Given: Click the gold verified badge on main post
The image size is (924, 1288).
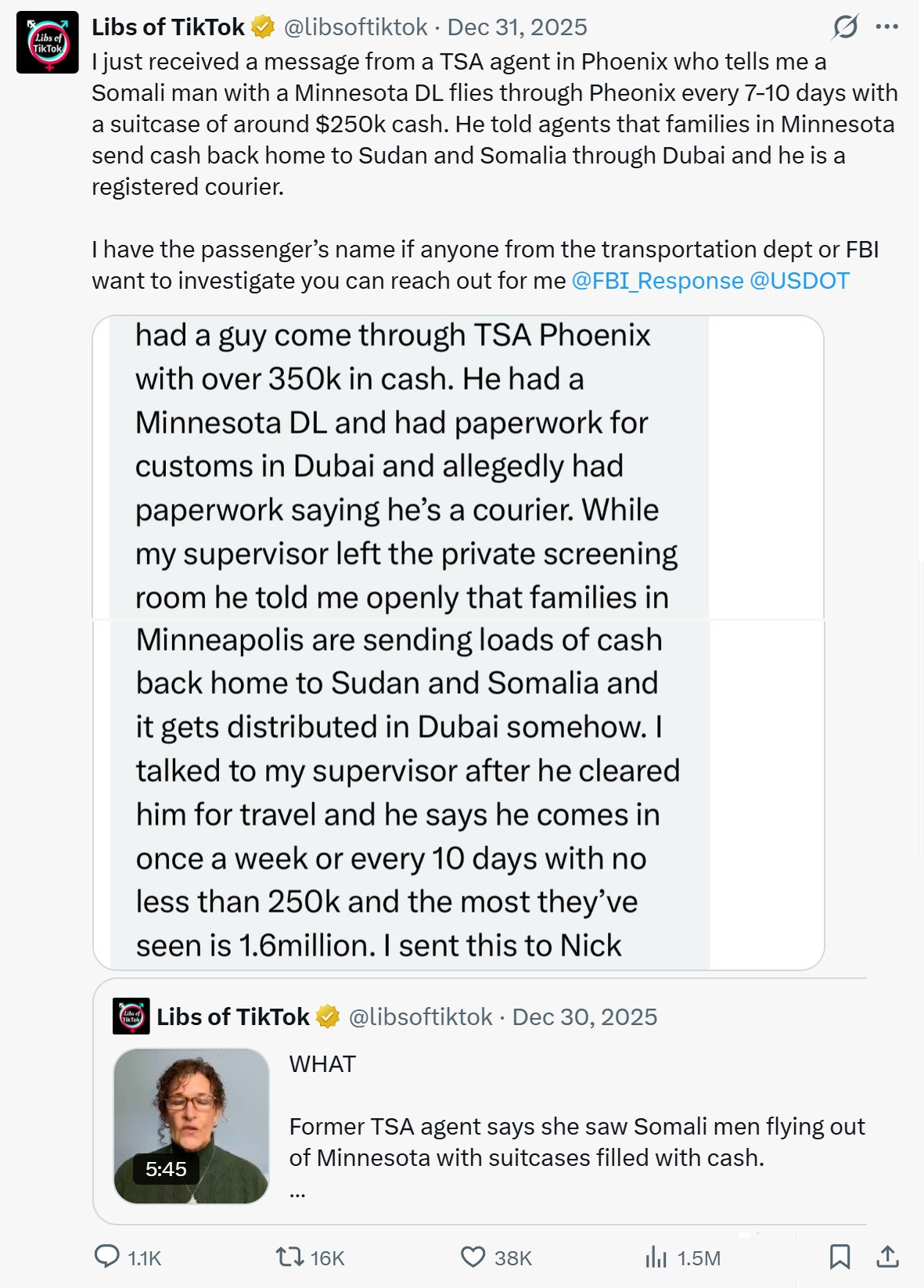Looking at the screenshot, I should coord(263,27).
